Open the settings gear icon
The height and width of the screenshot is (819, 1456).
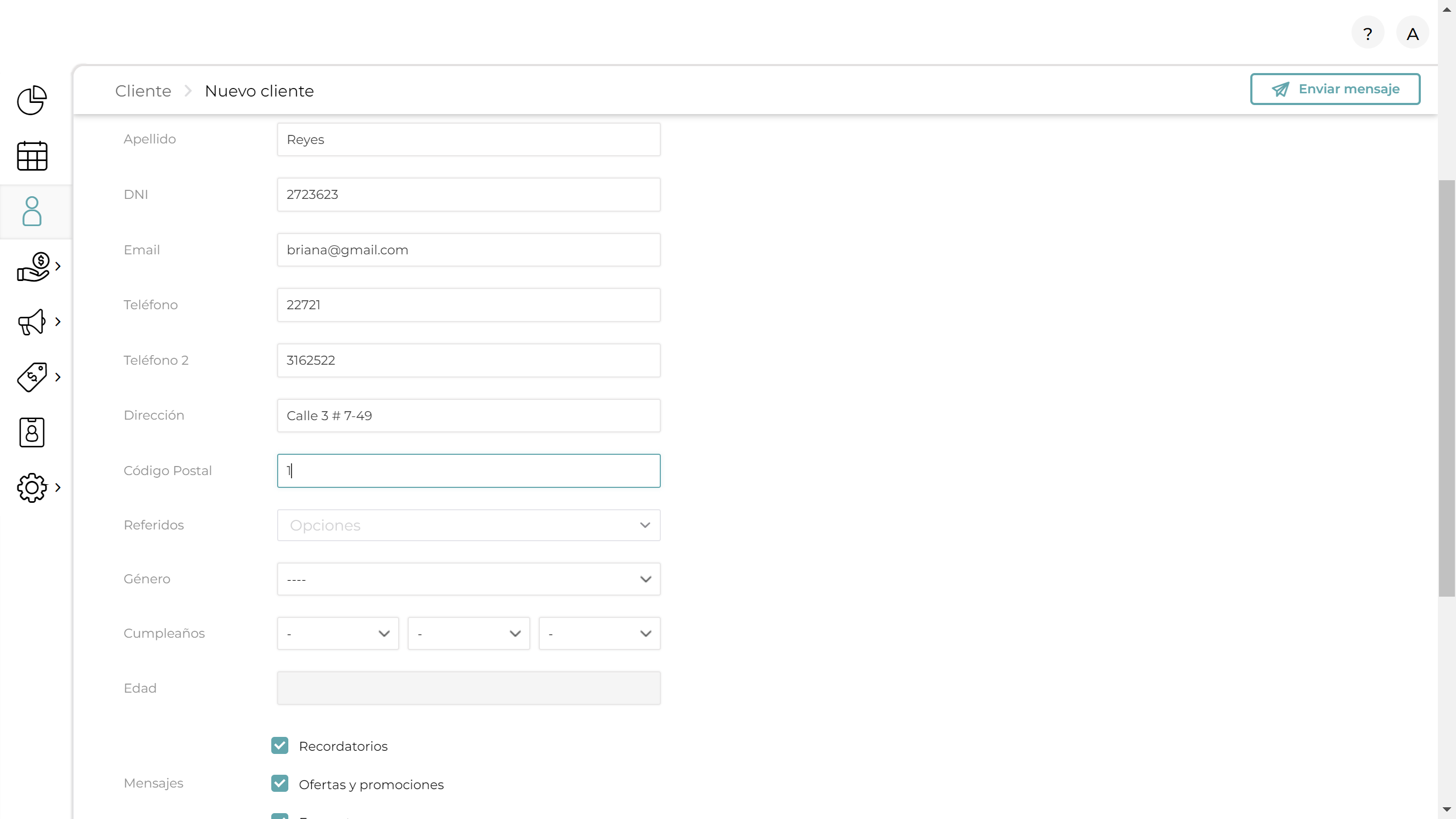pyautogui.click(x=31, y=487)
